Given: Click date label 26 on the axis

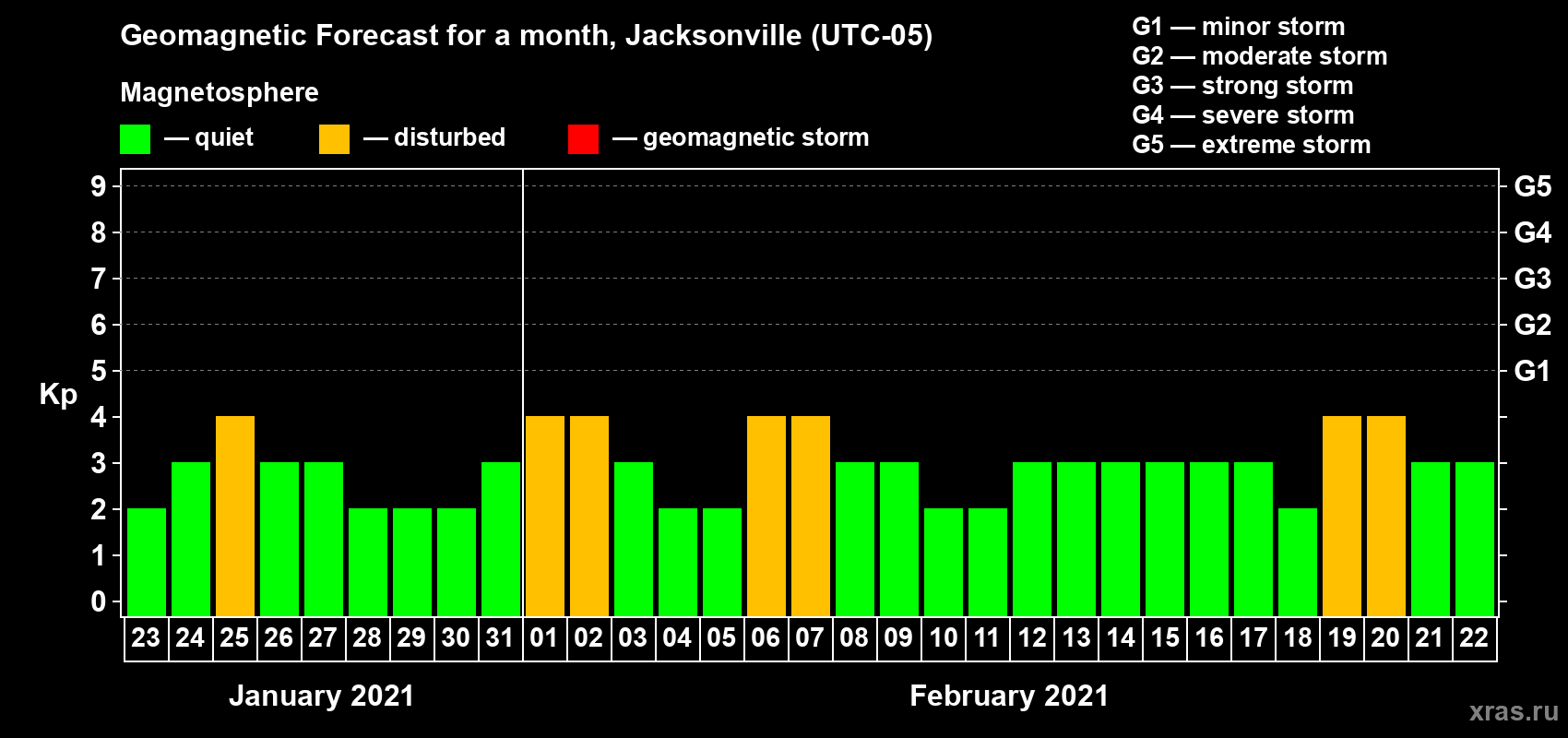Looking at the screenshot, I should tap(279, 637).
